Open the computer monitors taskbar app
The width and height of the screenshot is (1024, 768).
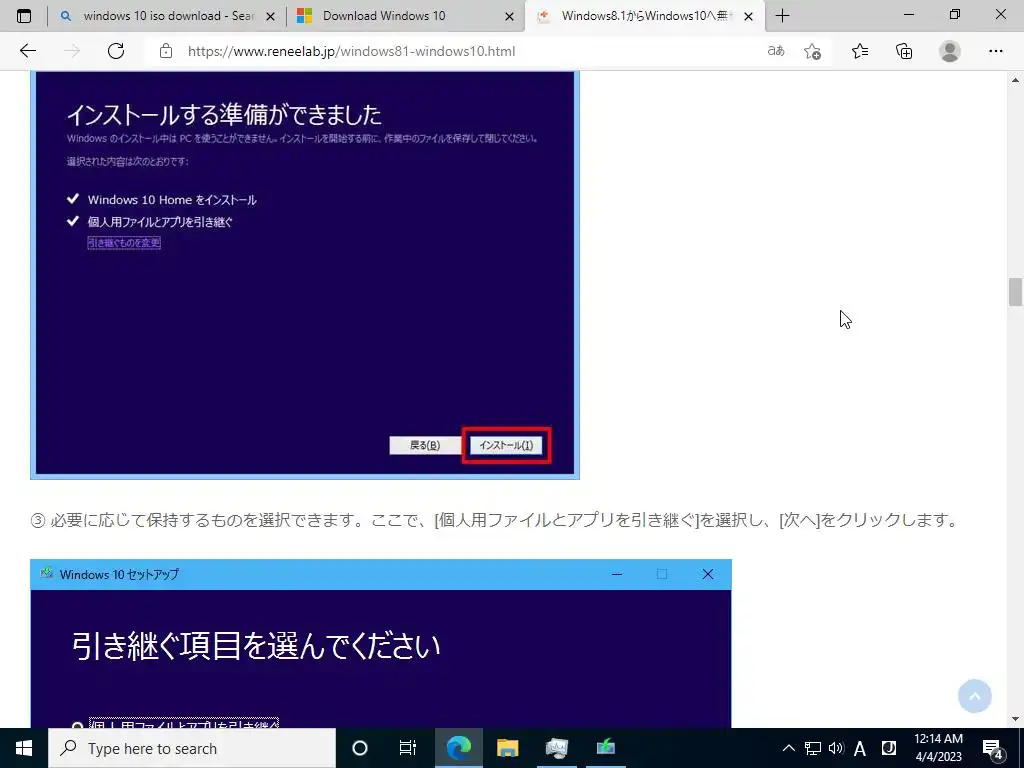(x=556, y=748)
